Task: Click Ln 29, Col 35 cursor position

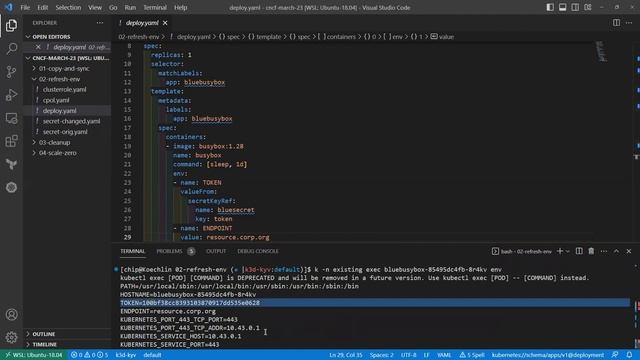Action: pyautogui.click(x=346, y=355)
